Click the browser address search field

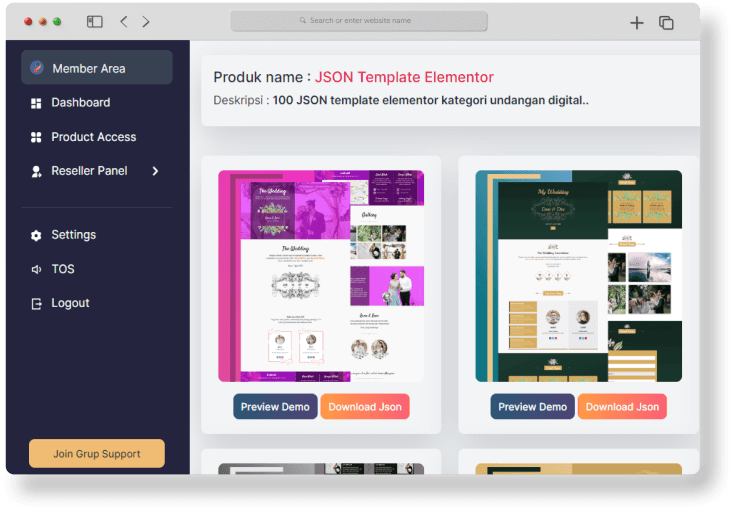359,21
